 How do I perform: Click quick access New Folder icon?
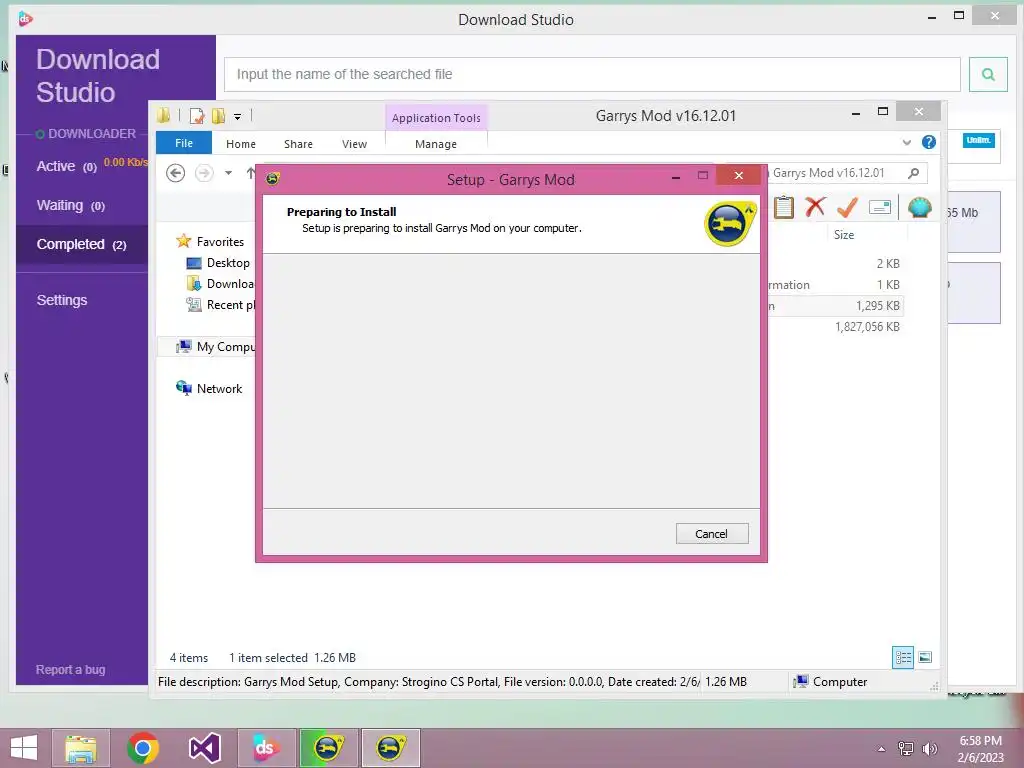(x=218, y=116)
